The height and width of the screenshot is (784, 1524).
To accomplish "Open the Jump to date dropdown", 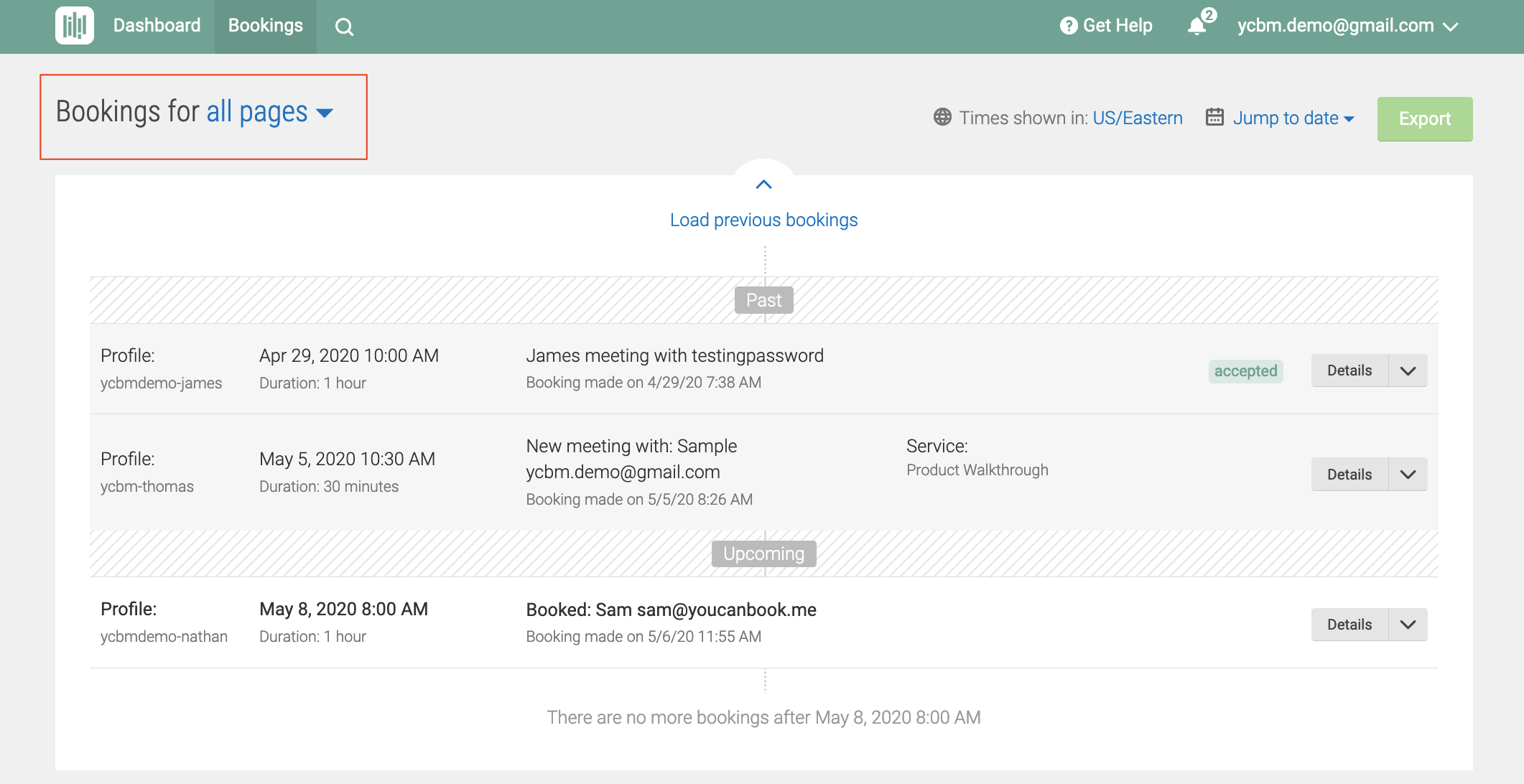I will click(1293, 118).
